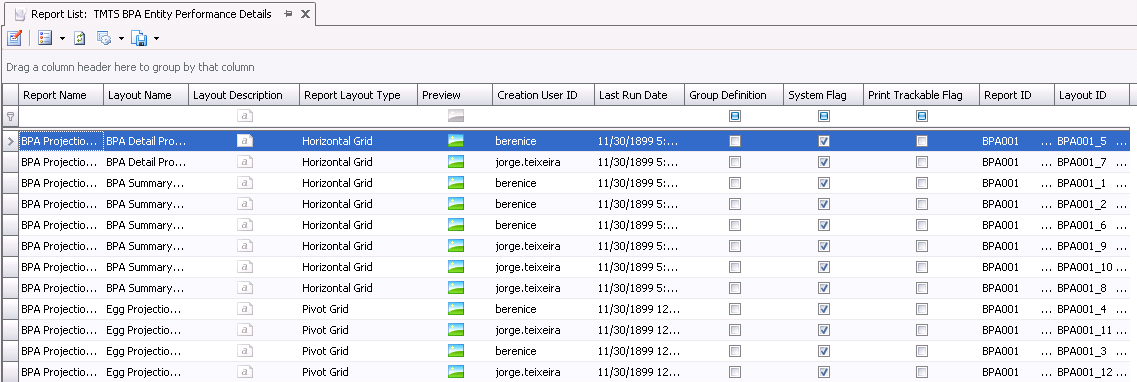Click the row indicator arrow of selected row

tap(10, 141)
